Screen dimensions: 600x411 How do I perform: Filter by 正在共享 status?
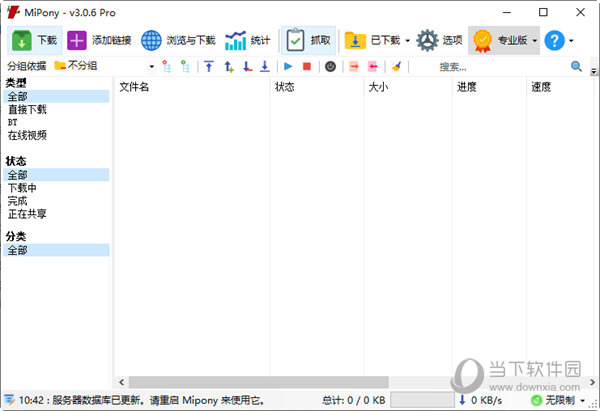pyautogui.click(x=27, y=214)
